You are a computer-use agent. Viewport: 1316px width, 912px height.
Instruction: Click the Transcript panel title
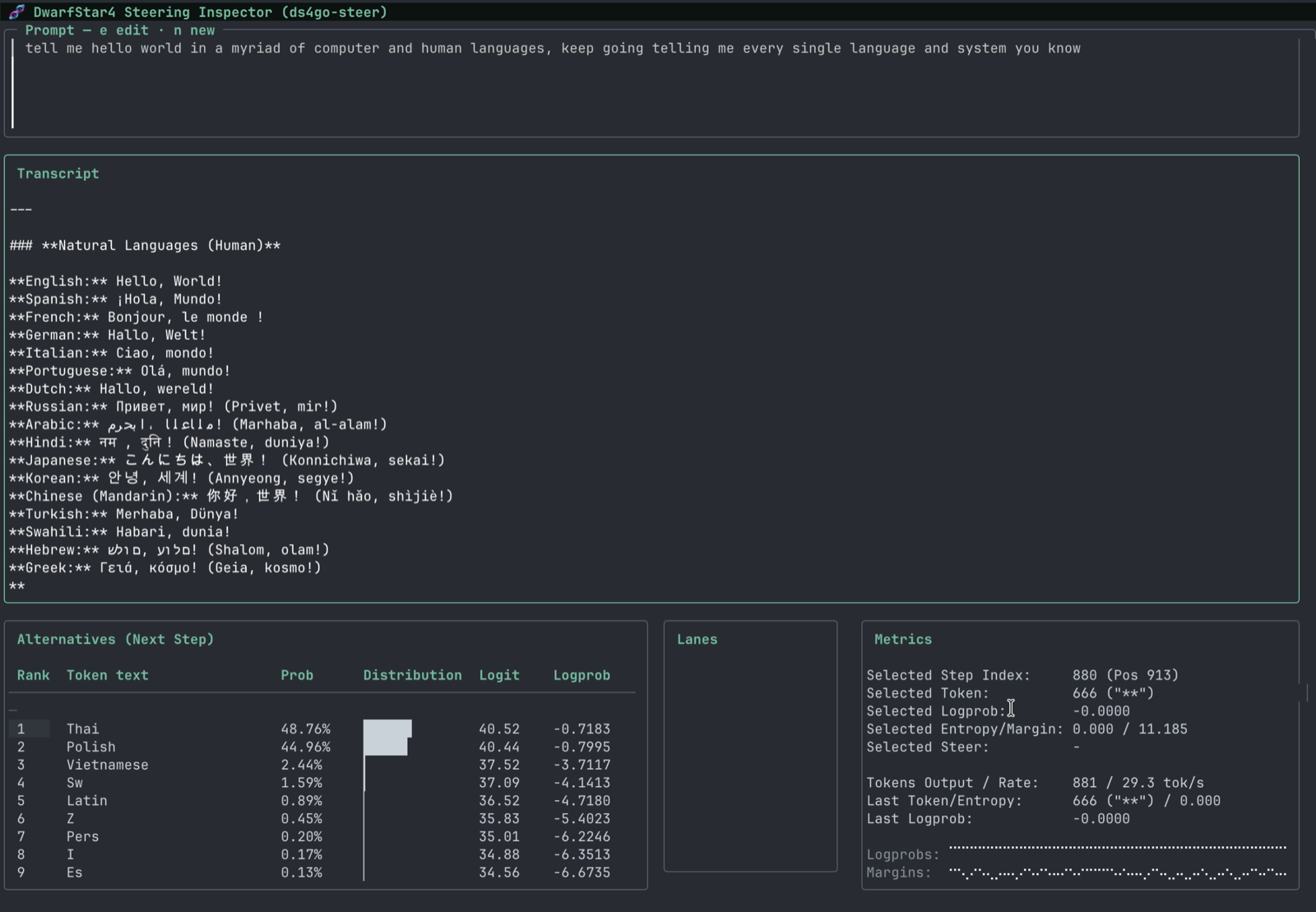point(58,174)
